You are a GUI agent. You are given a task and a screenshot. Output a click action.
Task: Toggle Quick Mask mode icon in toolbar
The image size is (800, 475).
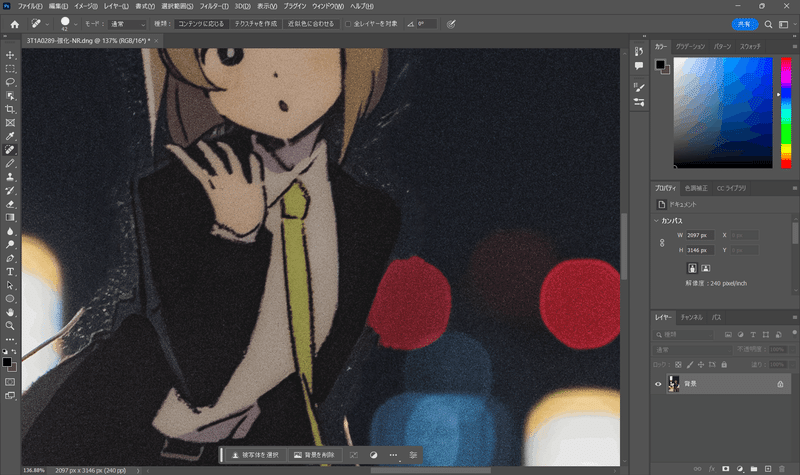(x=10, y=382)
